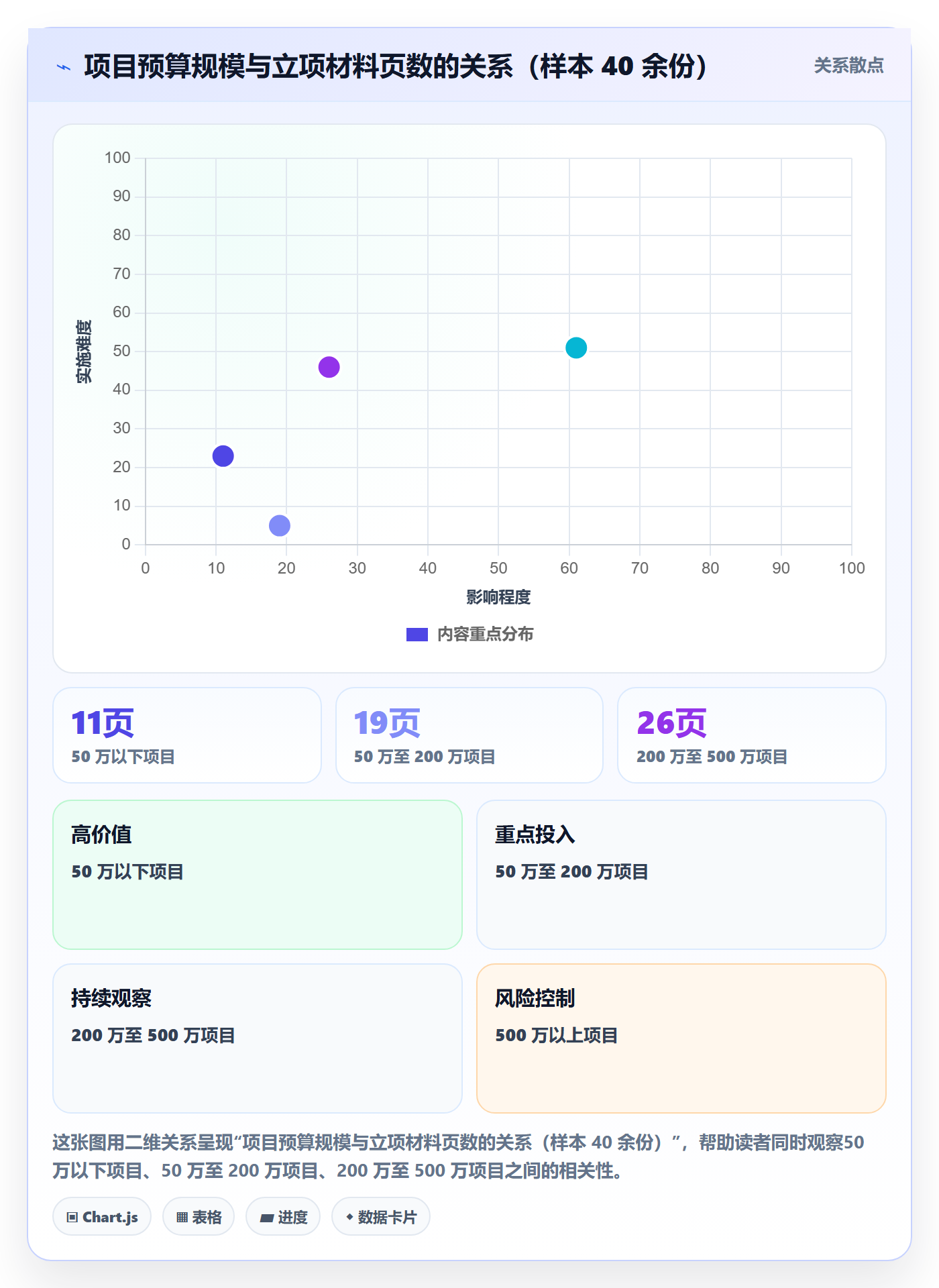939x1288 pixels.
Task: Open the 19页 stat card
Action: pyautogui.click(x=469, y=735)
